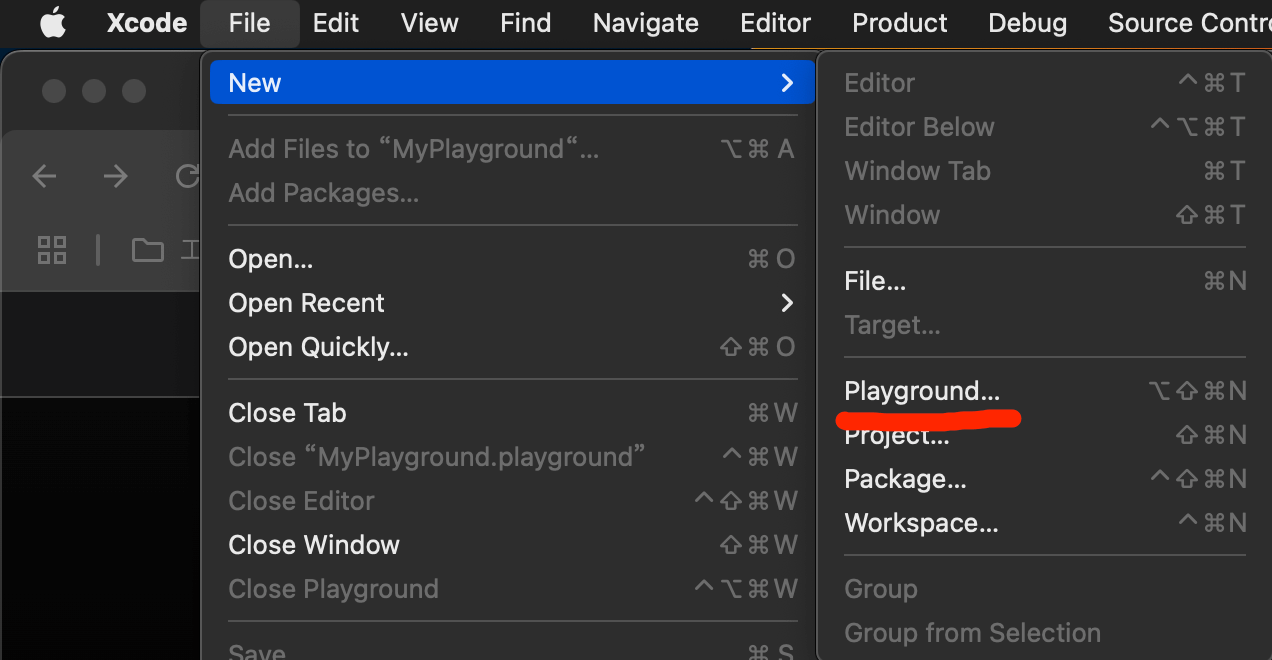Select Window Tab from the submenu
1272x660 pixels.
coord(917,171)
